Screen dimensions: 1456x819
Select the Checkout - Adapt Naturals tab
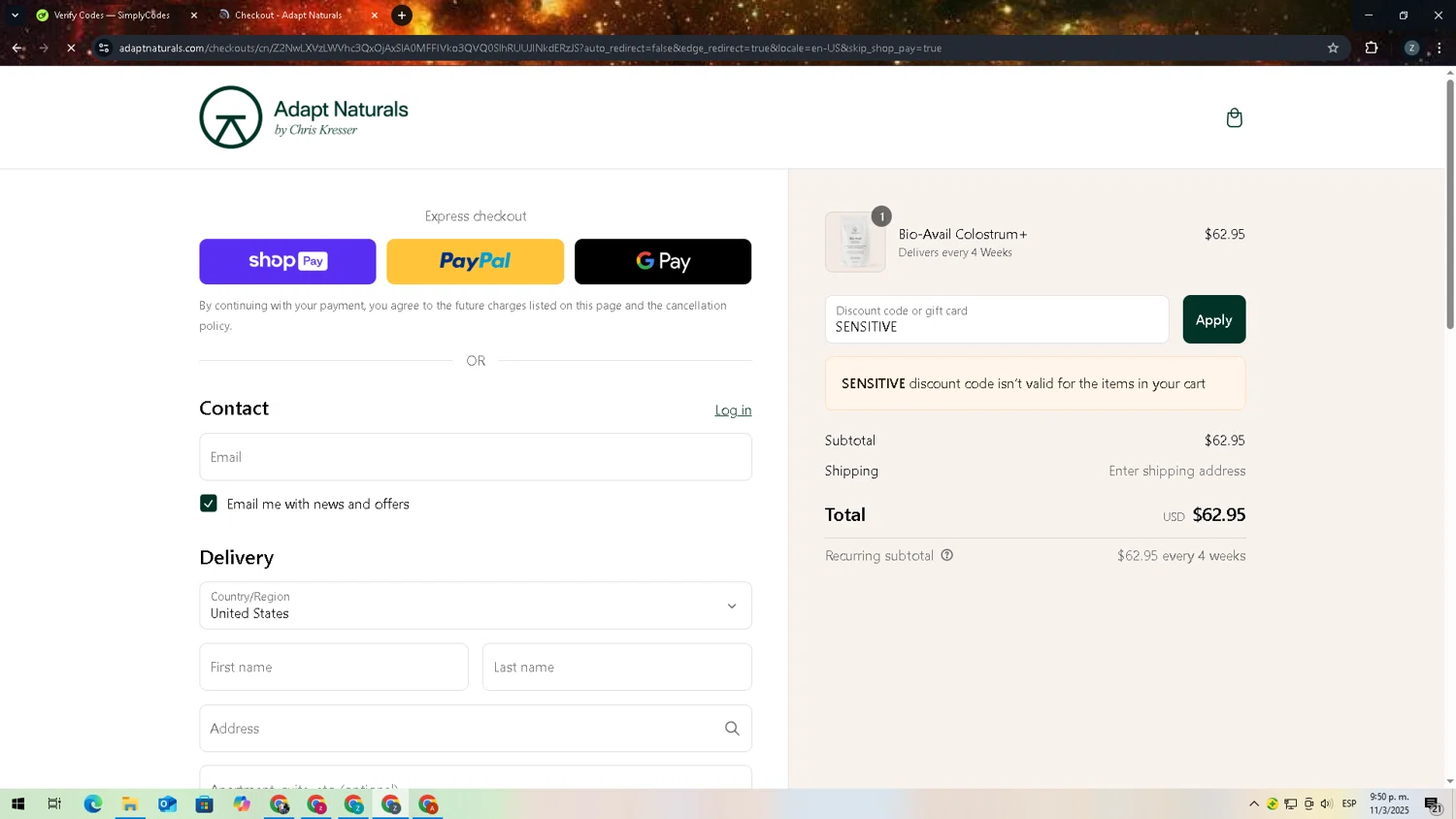[x=288, y=16]
